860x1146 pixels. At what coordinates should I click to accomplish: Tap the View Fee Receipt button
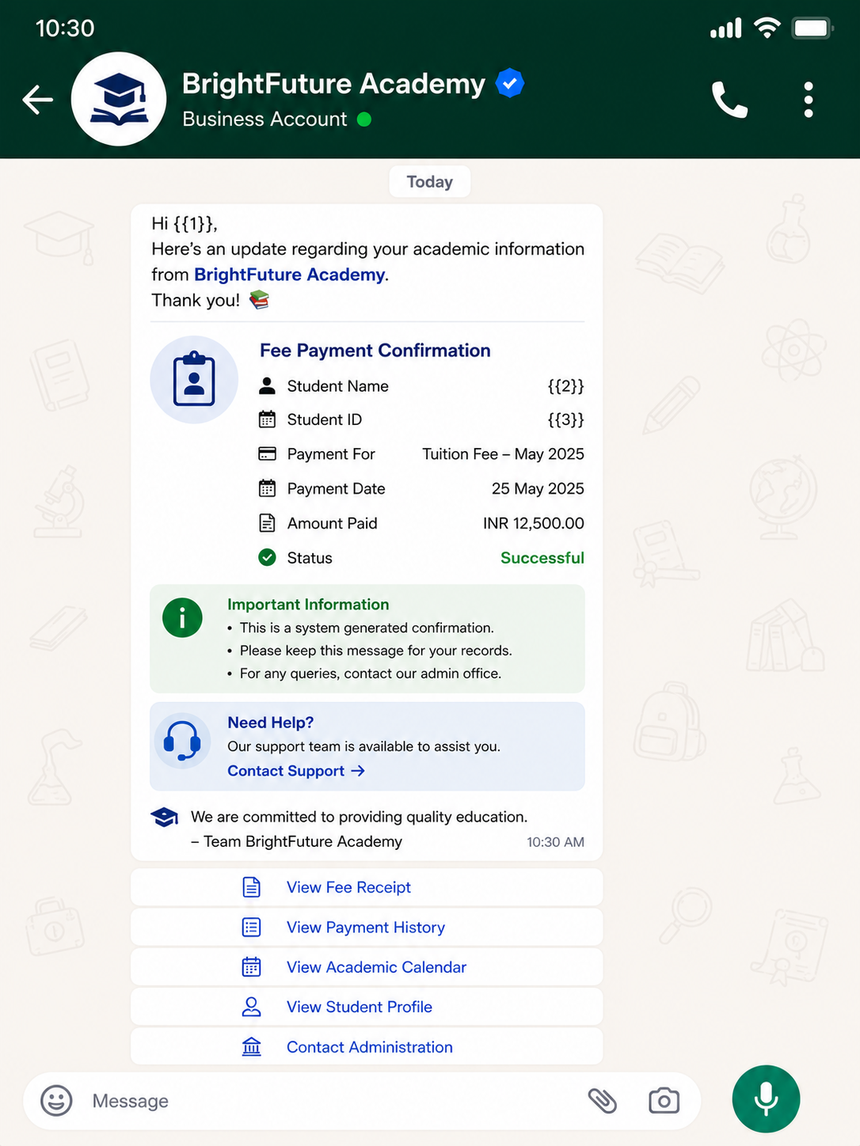[x=367, y=887]
